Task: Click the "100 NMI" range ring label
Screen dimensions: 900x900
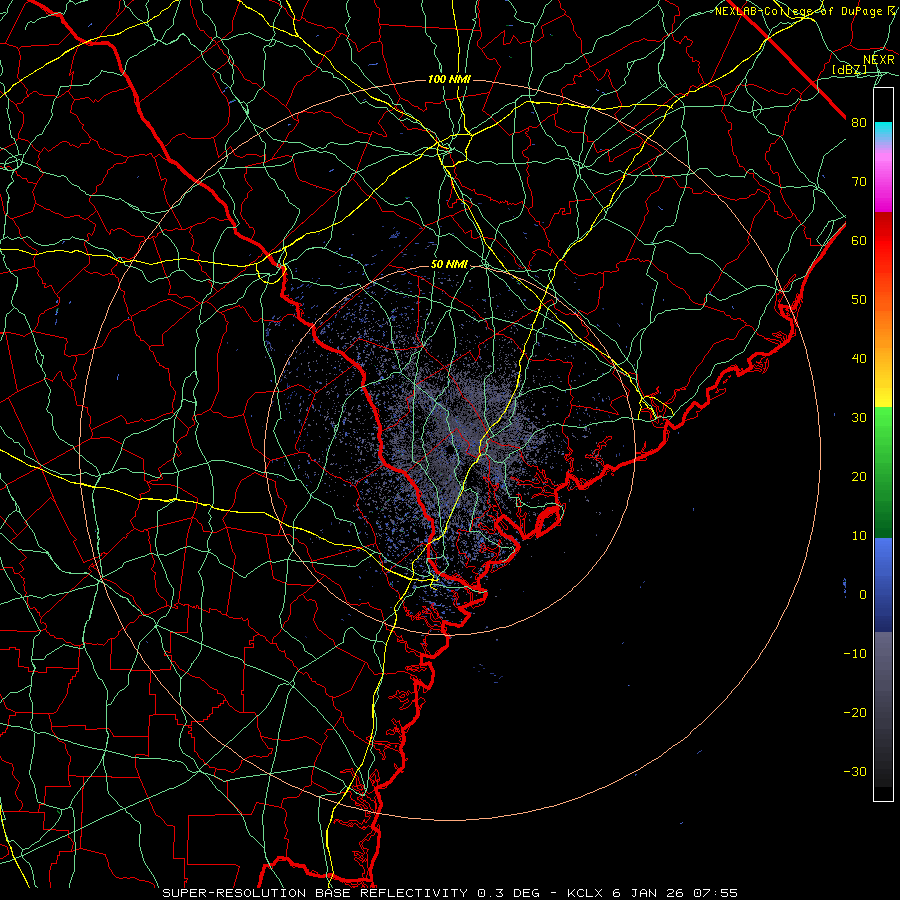Action: pyautogui.click(x=449, y=79)
